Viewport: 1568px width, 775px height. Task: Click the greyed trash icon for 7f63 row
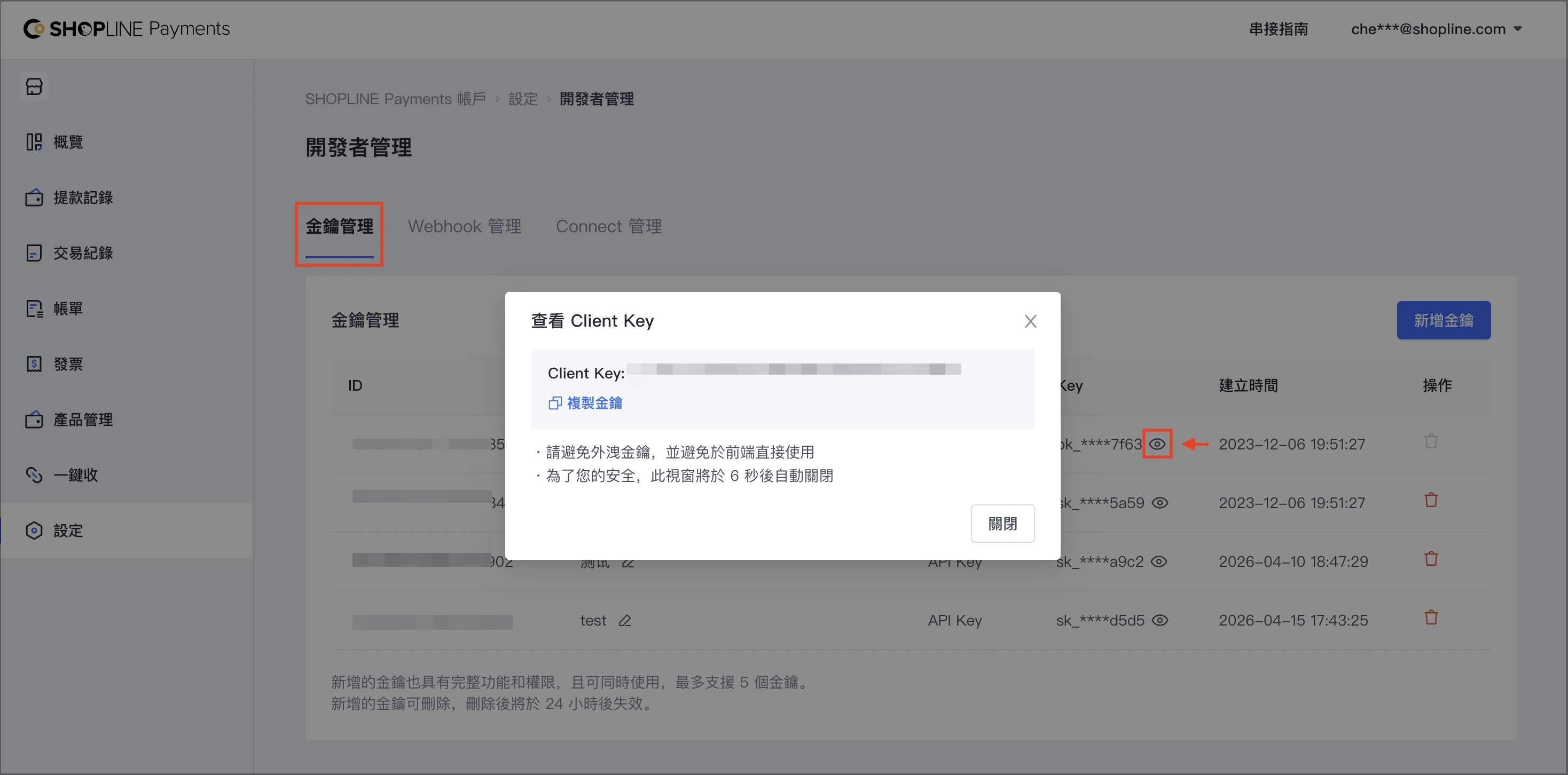1431,441
